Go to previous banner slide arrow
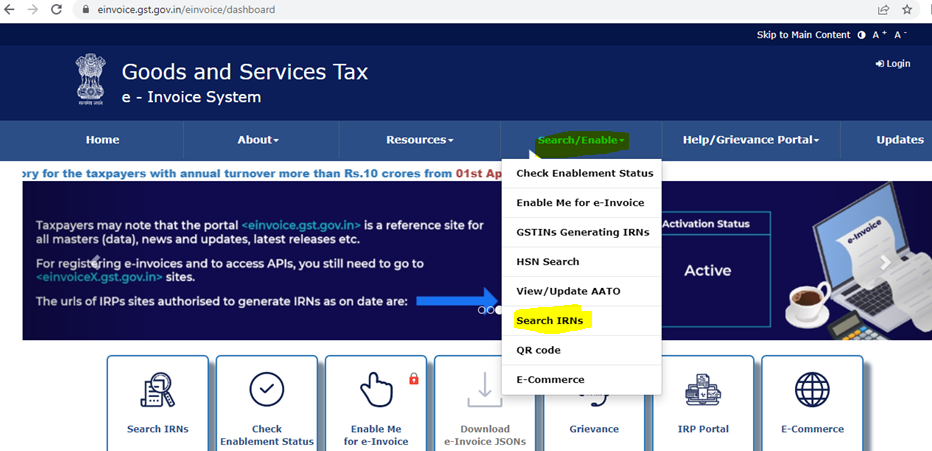Screen dimensions: 932x451 95,262
